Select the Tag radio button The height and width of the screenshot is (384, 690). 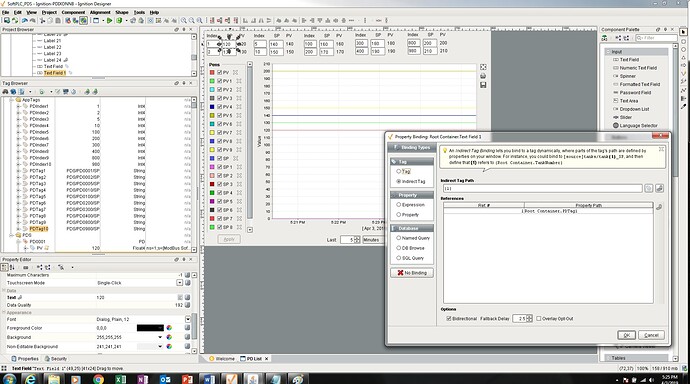[x=399, y=171]
